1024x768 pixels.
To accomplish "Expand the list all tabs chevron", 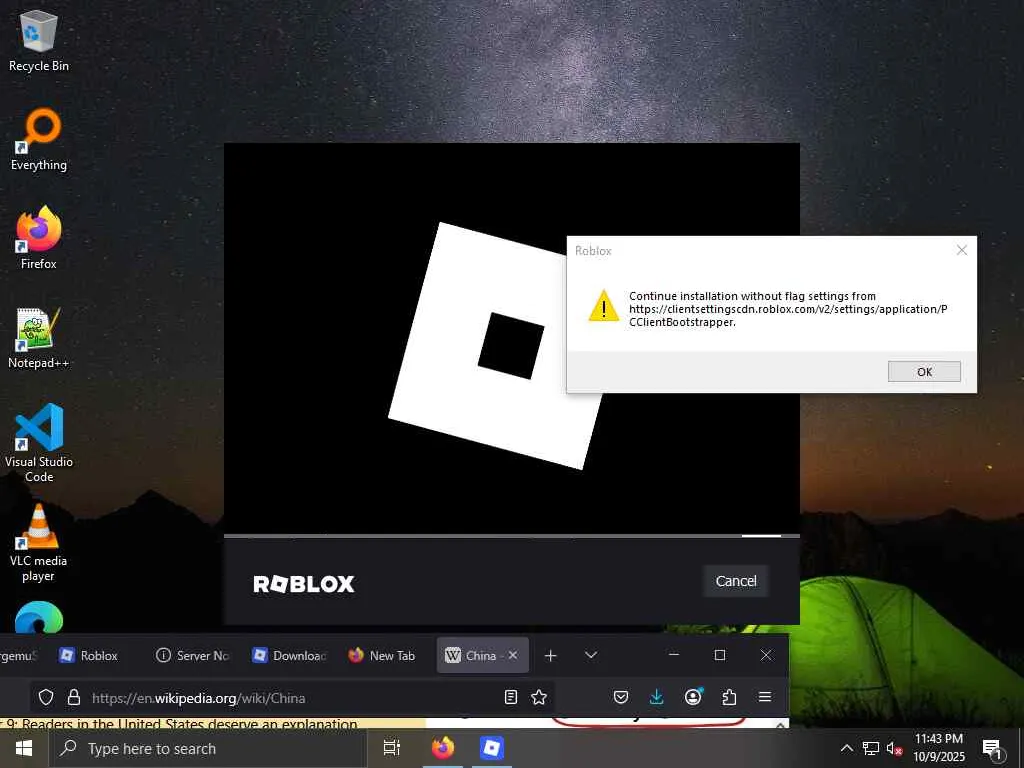I will [x=591, y=655].
